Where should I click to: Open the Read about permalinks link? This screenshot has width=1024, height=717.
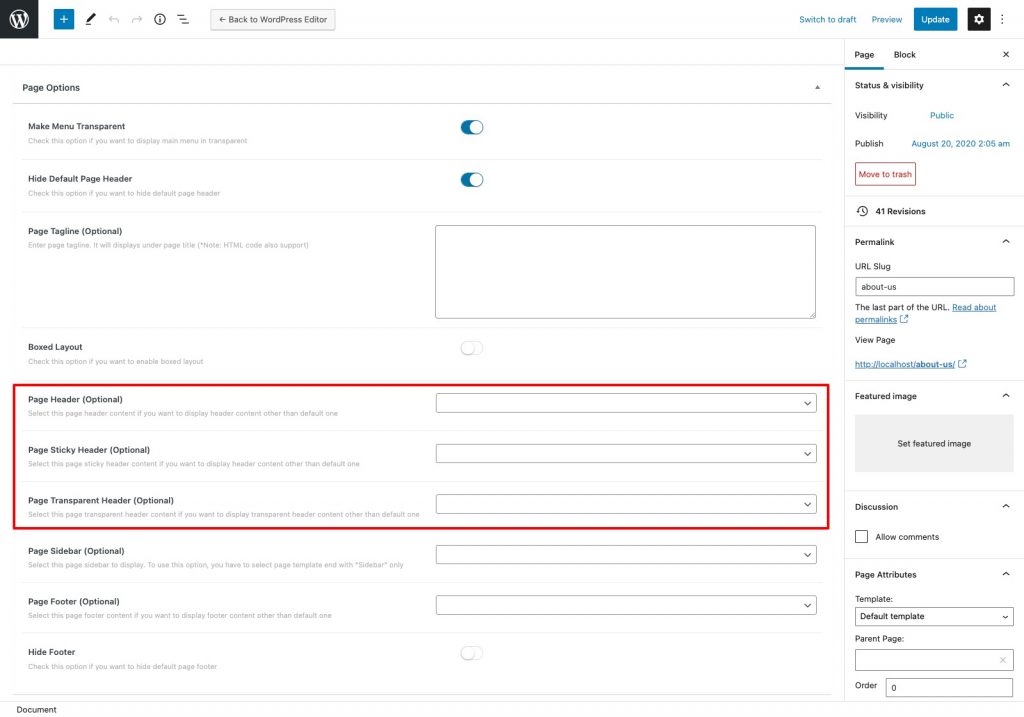pos(974,307)
